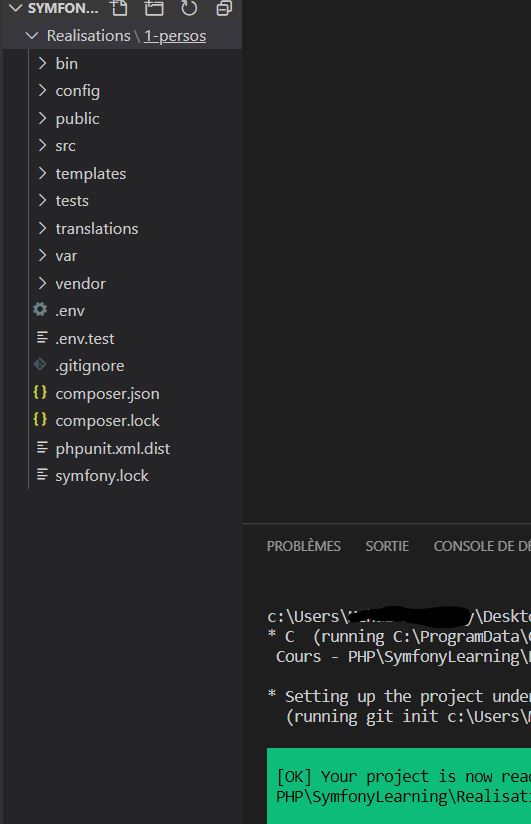Open the CONSOLE DE DÉ... panel tab
This screenshot has height=824, width=531.
[482, 546]
